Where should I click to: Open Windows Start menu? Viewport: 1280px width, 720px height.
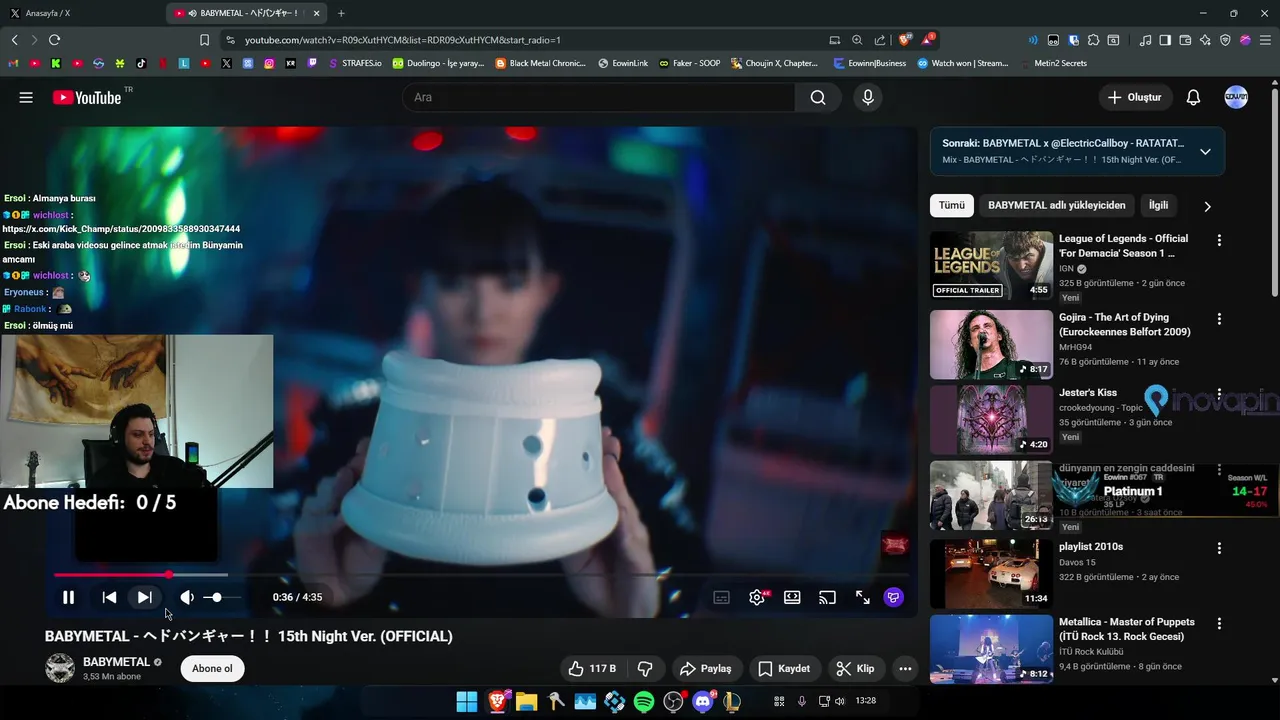tap(466, 701)
